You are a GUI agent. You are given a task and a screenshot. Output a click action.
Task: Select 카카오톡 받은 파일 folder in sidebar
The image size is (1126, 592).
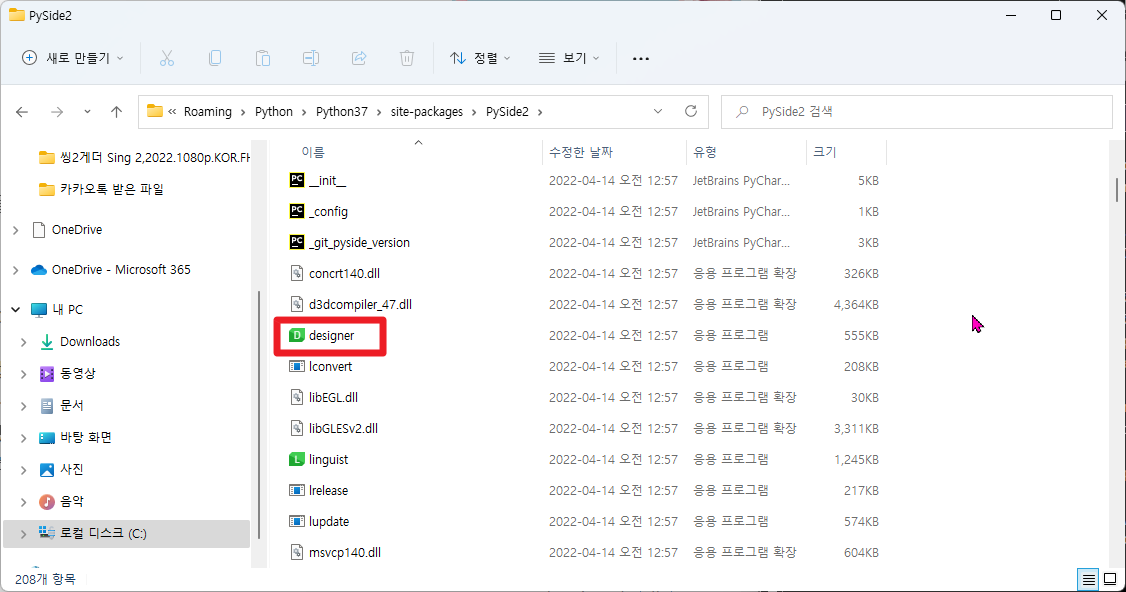coord(111,189)
